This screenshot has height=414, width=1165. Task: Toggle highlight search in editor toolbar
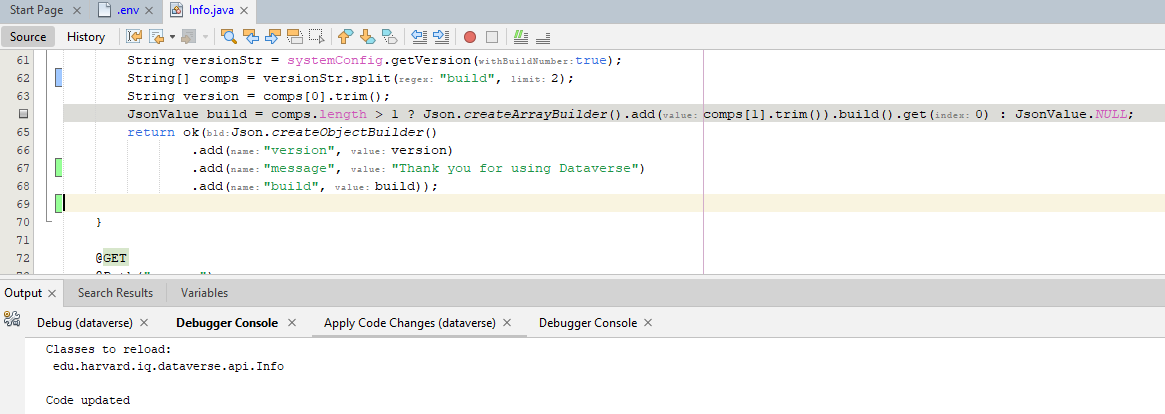point(295,37)
